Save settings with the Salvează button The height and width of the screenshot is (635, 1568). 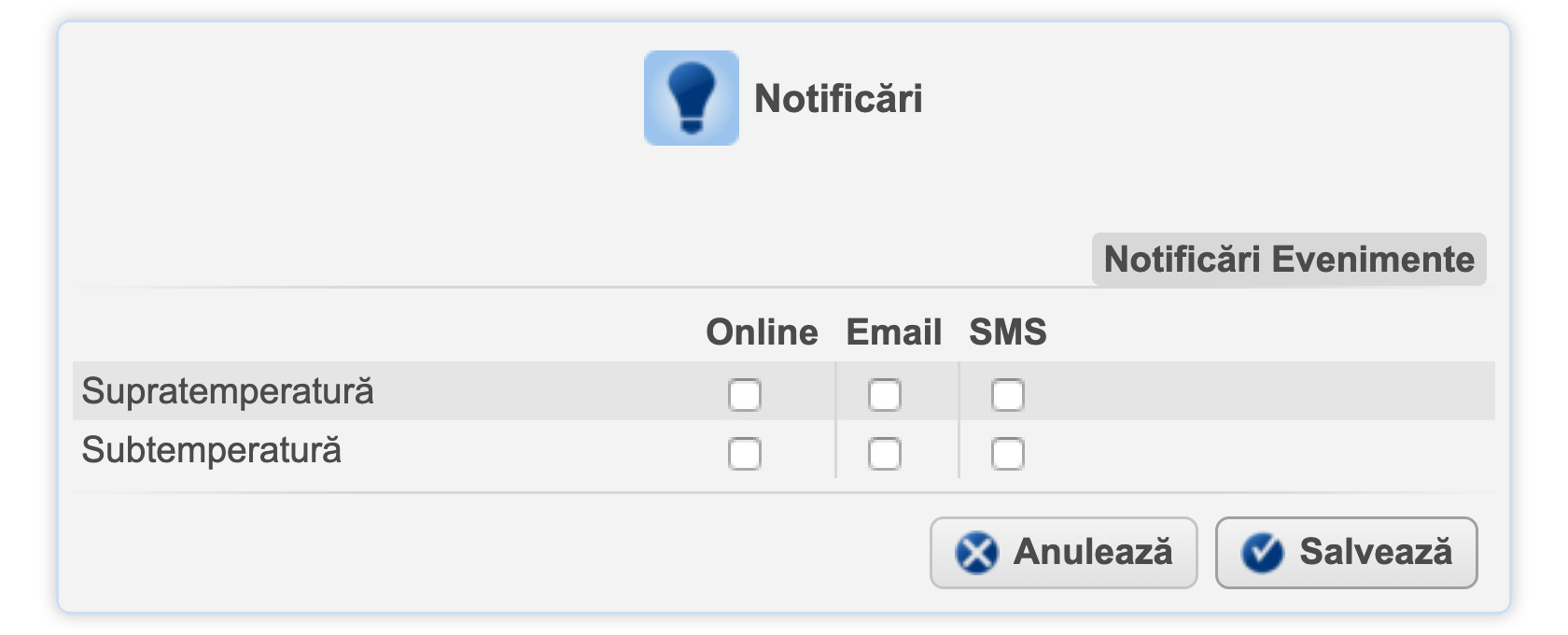1346,553
